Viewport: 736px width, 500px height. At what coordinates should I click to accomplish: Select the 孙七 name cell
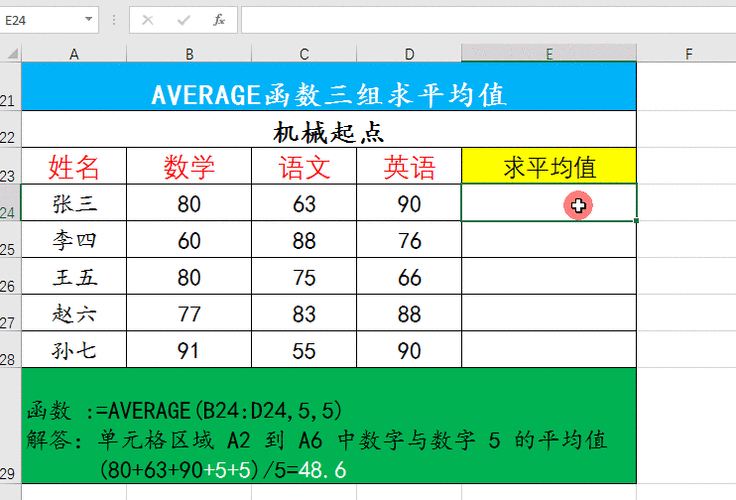(74, 349)
